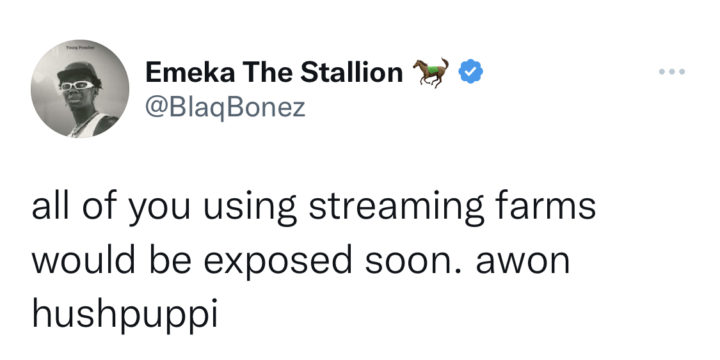Open the circular profile avatar photo
This screenshot has height=360, width=720.
point(80,89)
